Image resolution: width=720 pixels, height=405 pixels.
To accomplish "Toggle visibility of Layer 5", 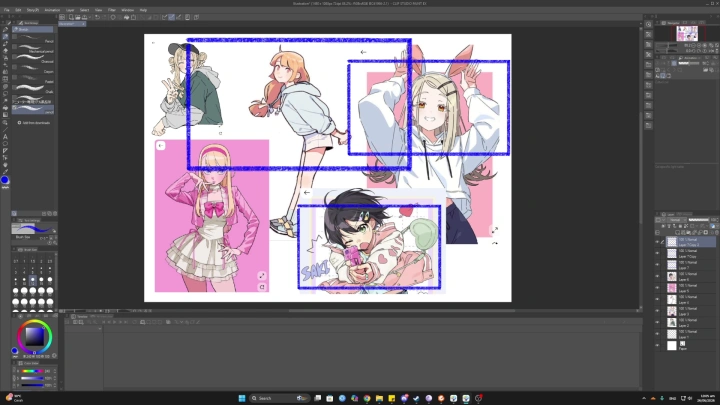I will 657,288.
